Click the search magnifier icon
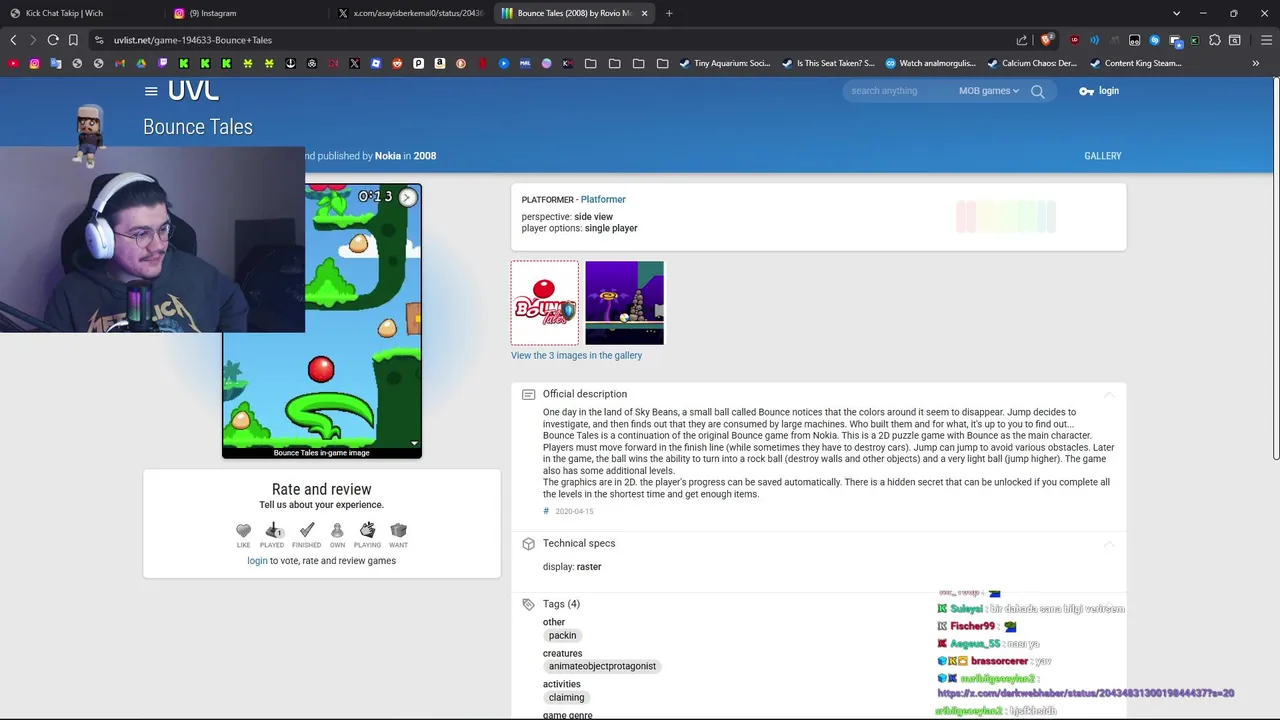Viewport: 1280px width, 720px height. (1037, 91)
